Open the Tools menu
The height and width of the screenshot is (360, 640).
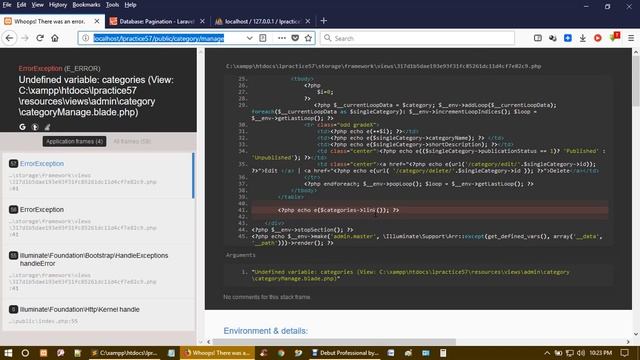pos(112,5)
